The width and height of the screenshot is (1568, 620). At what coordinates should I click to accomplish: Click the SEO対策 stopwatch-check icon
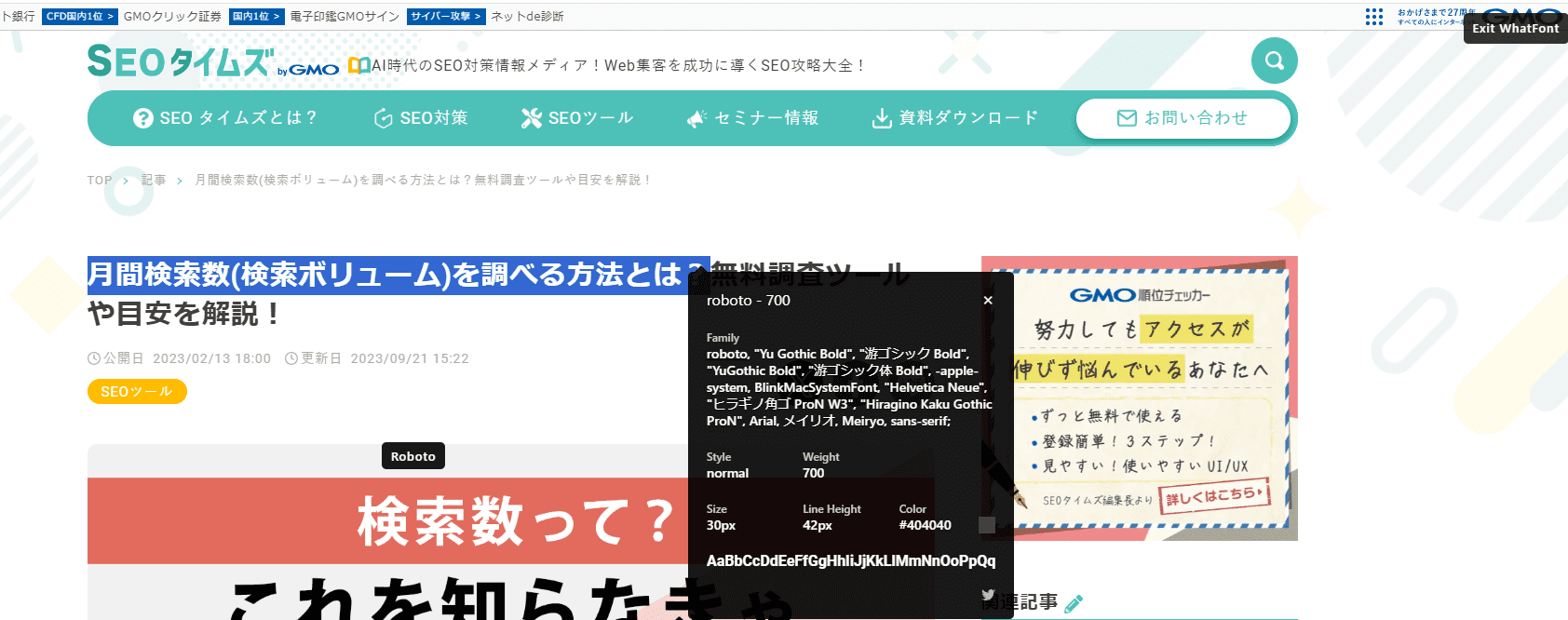383,118
